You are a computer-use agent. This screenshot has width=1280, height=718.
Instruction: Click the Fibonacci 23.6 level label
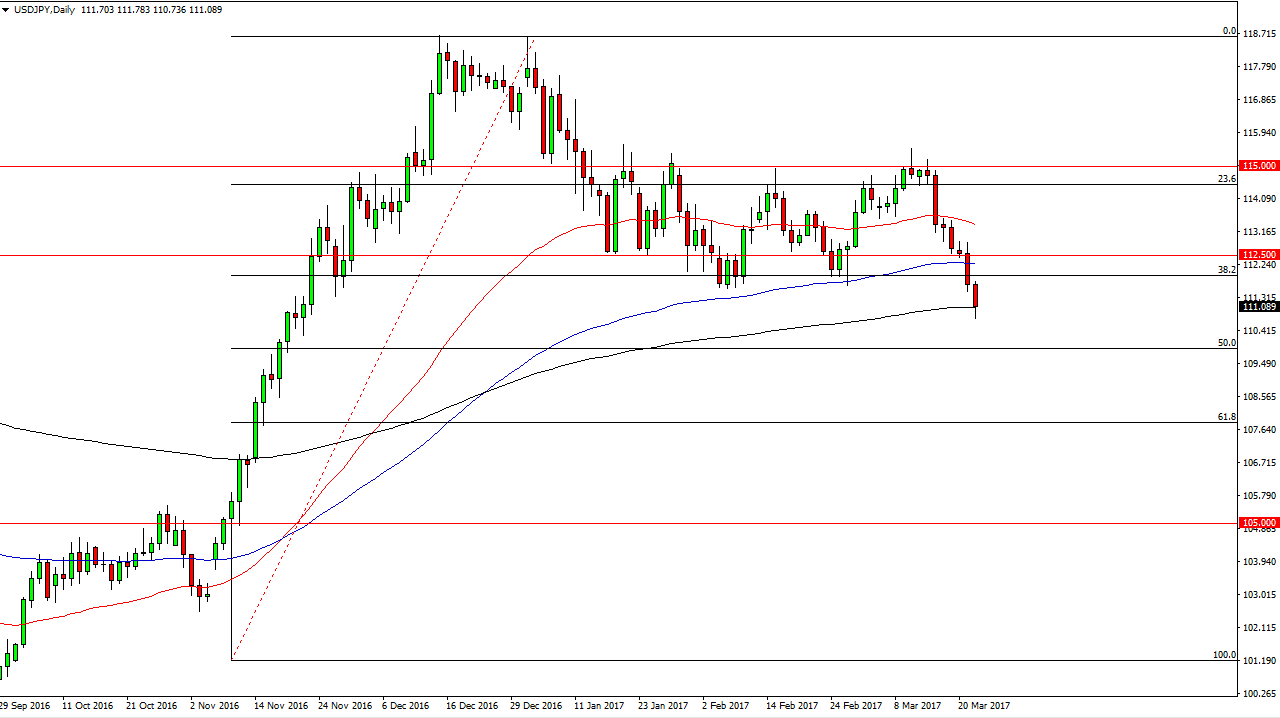[1227, 178]
